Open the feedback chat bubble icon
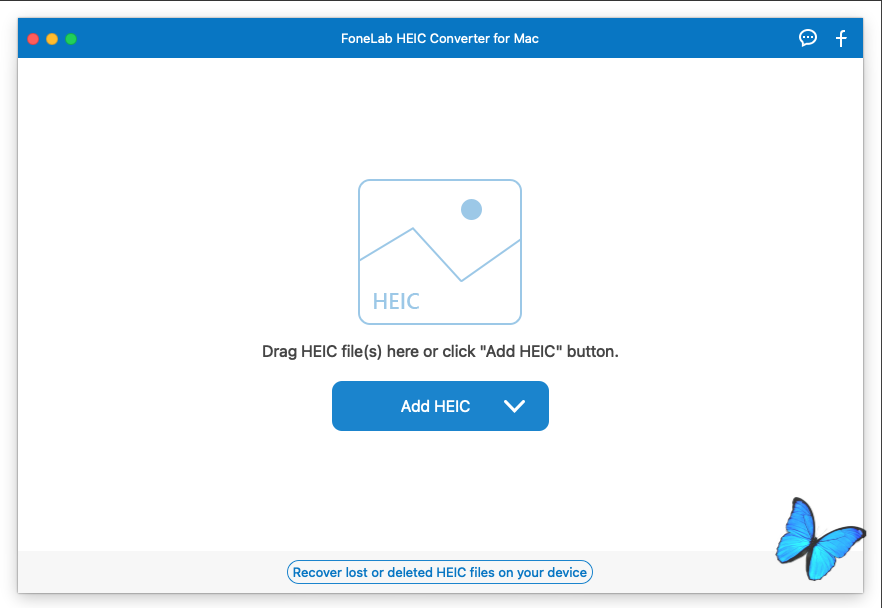 (808, 38)
